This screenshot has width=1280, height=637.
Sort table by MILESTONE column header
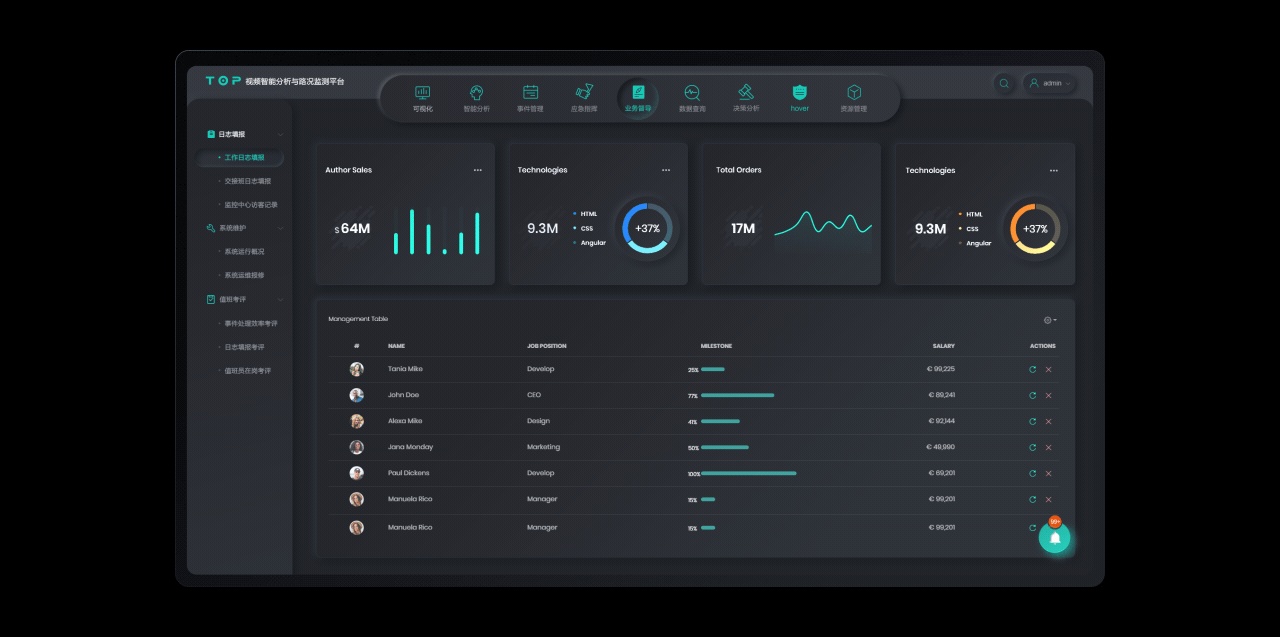point(716,346)
